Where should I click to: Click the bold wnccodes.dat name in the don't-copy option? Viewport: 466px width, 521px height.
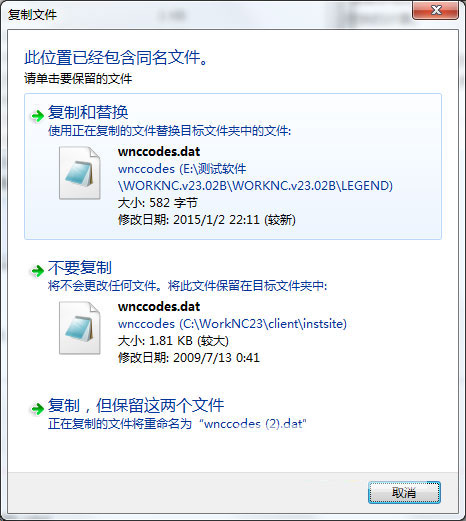pyautogui.click(x=159, y=307)
